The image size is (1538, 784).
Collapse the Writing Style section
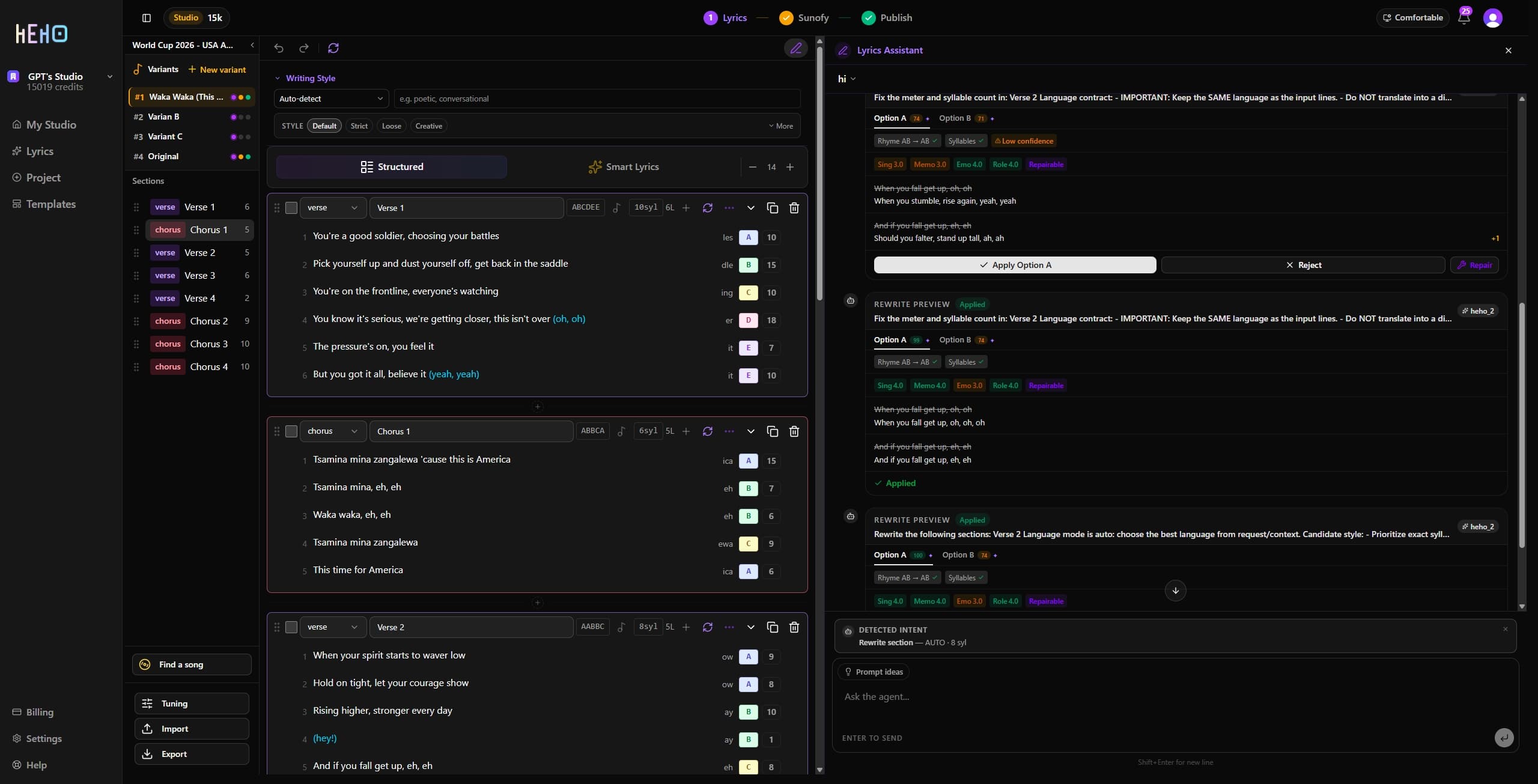305,78
